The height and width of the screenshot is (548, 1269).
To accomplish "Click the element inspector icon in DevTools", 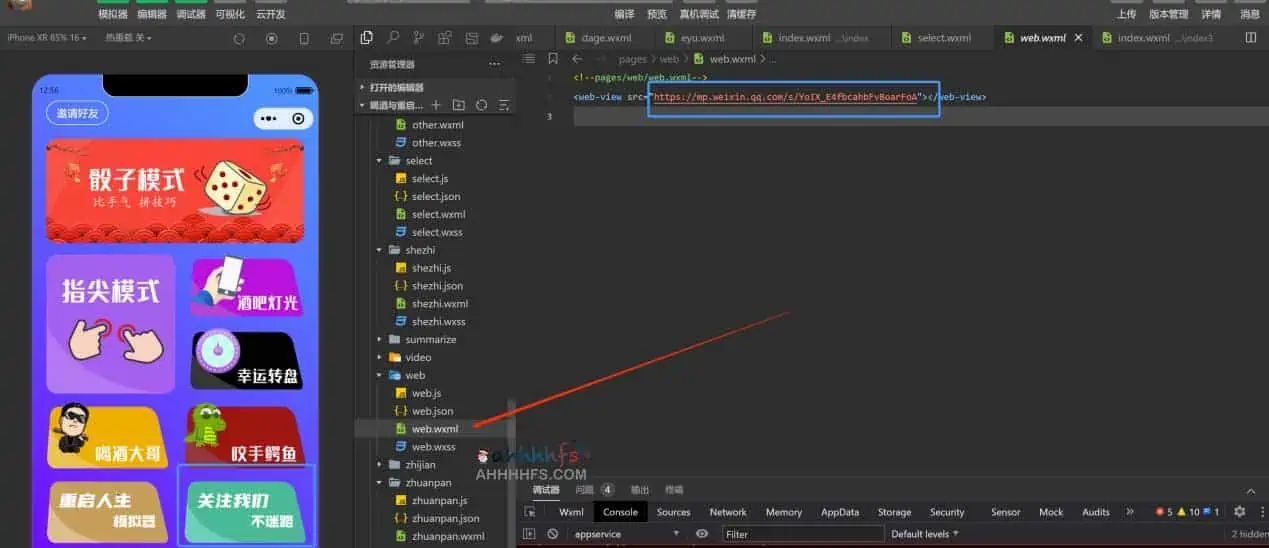I will click(x=530, y=512).
